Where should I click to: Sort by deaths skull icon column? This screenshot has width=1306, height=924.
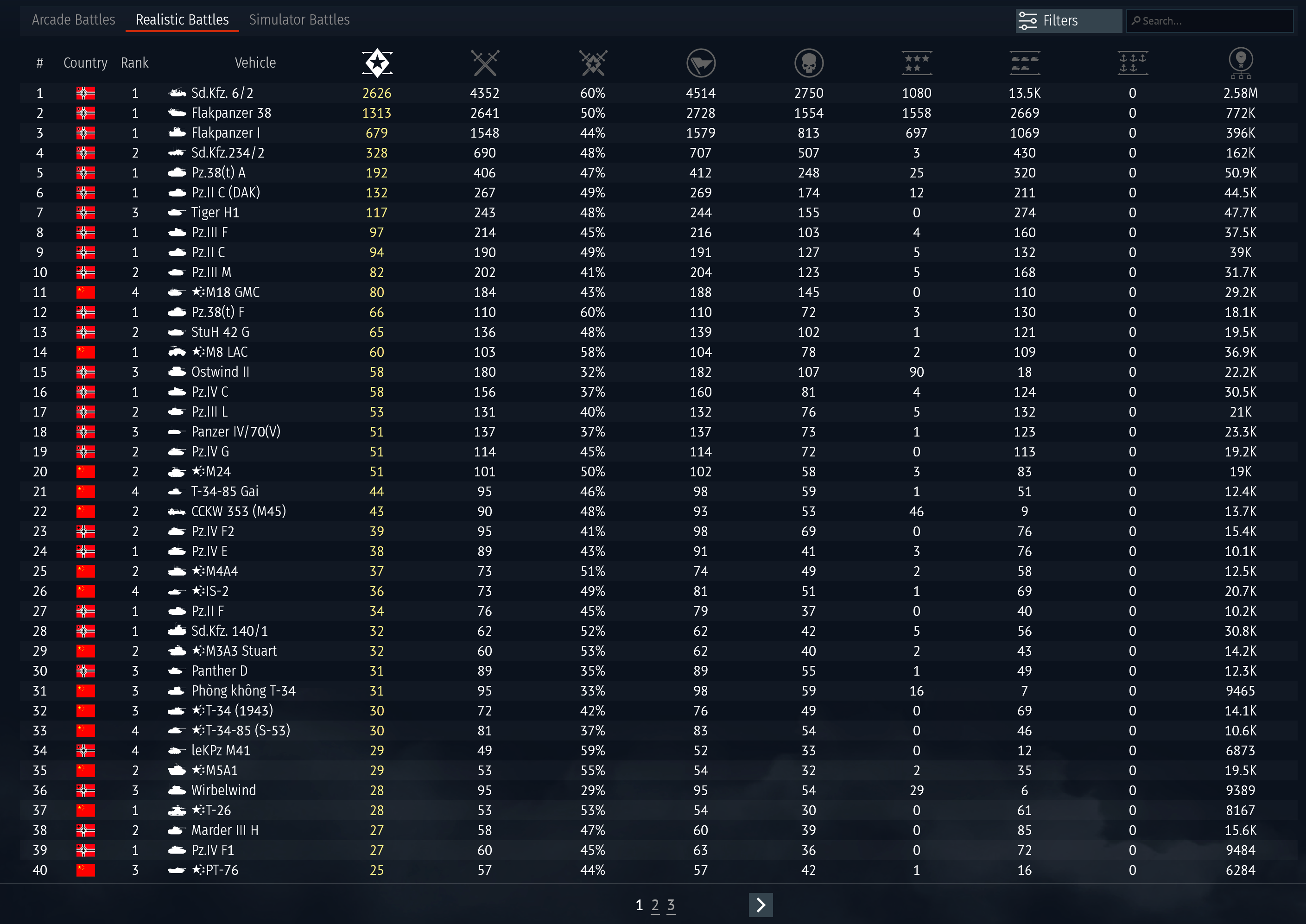coord(809,63)
